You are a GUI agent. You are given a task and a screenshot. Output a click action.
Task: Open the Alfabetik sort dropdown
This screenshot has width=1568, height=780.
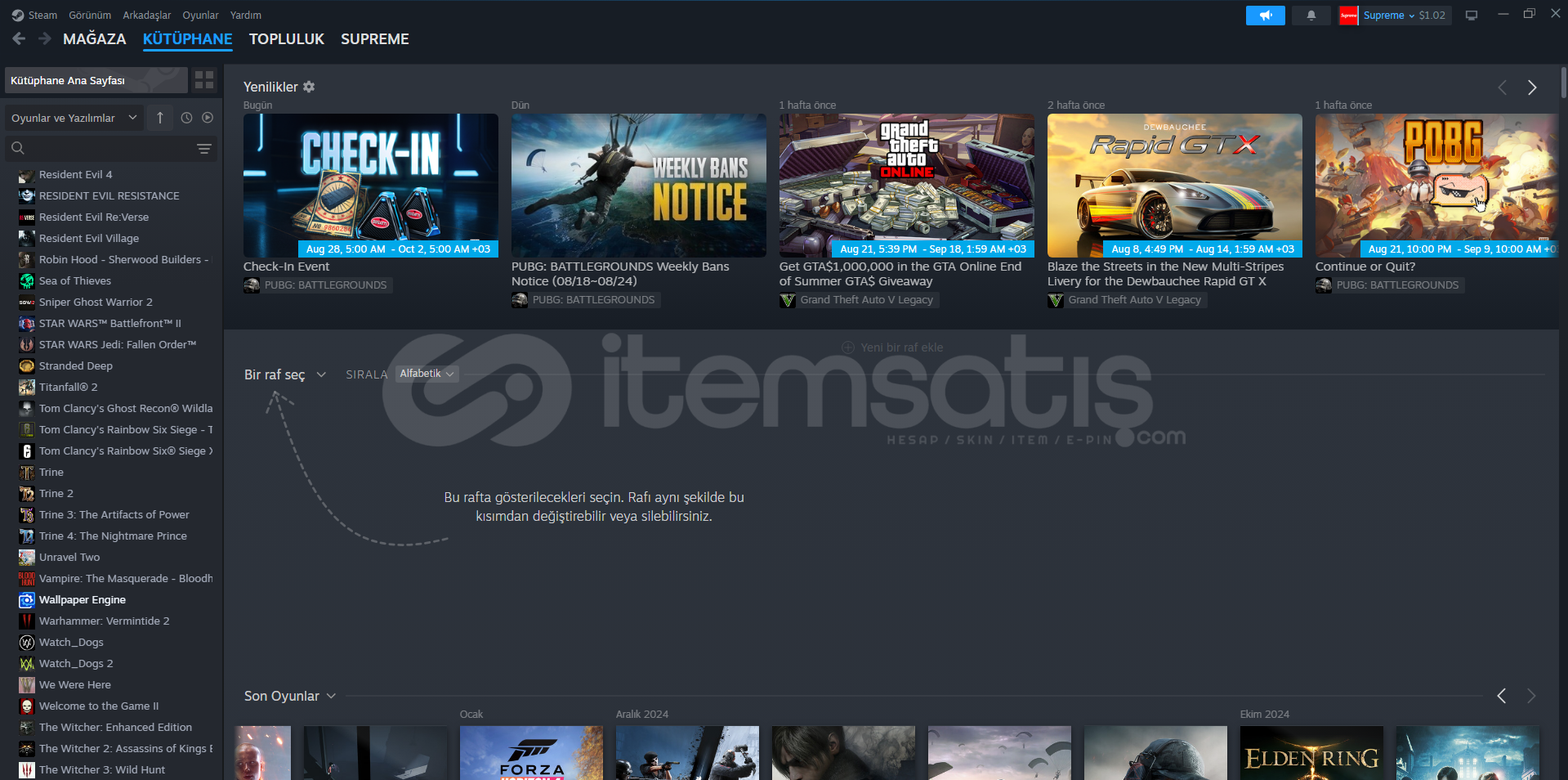(427, 374)
